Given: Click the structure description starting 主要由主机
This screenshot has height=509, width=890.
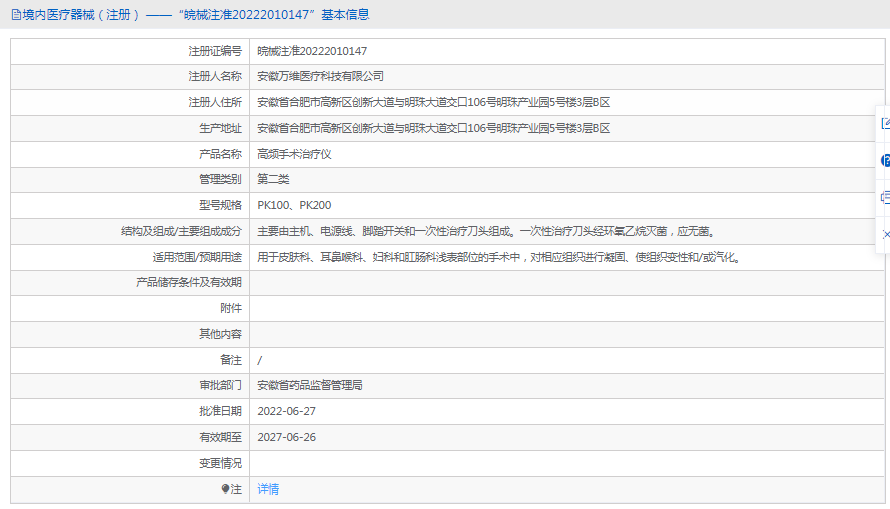Looking at the screenshot, I should tap(487, 232).
